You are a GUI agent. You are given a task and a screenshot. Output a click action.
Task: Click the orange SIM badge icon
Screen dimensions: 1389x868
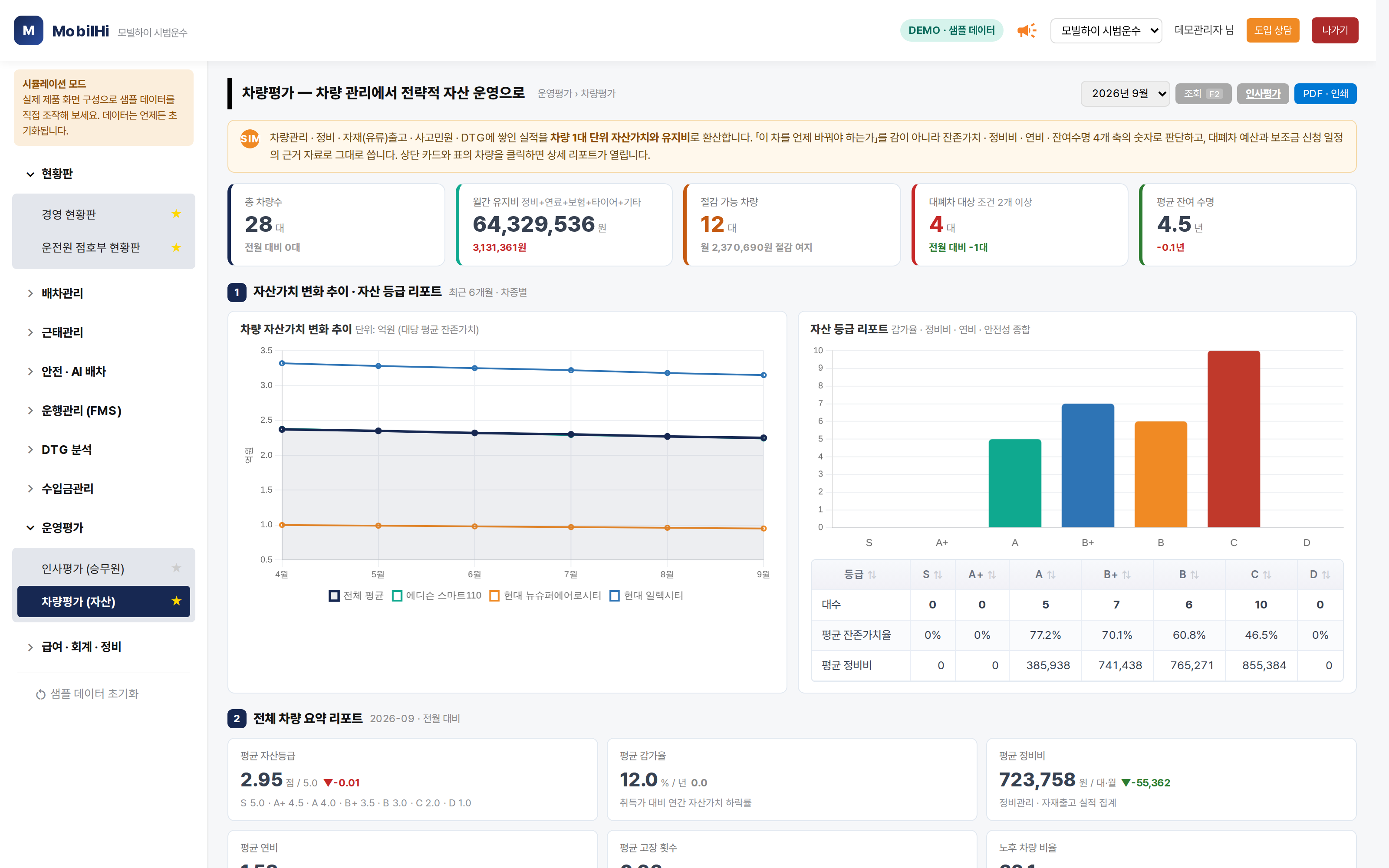[x=250, y=138]
